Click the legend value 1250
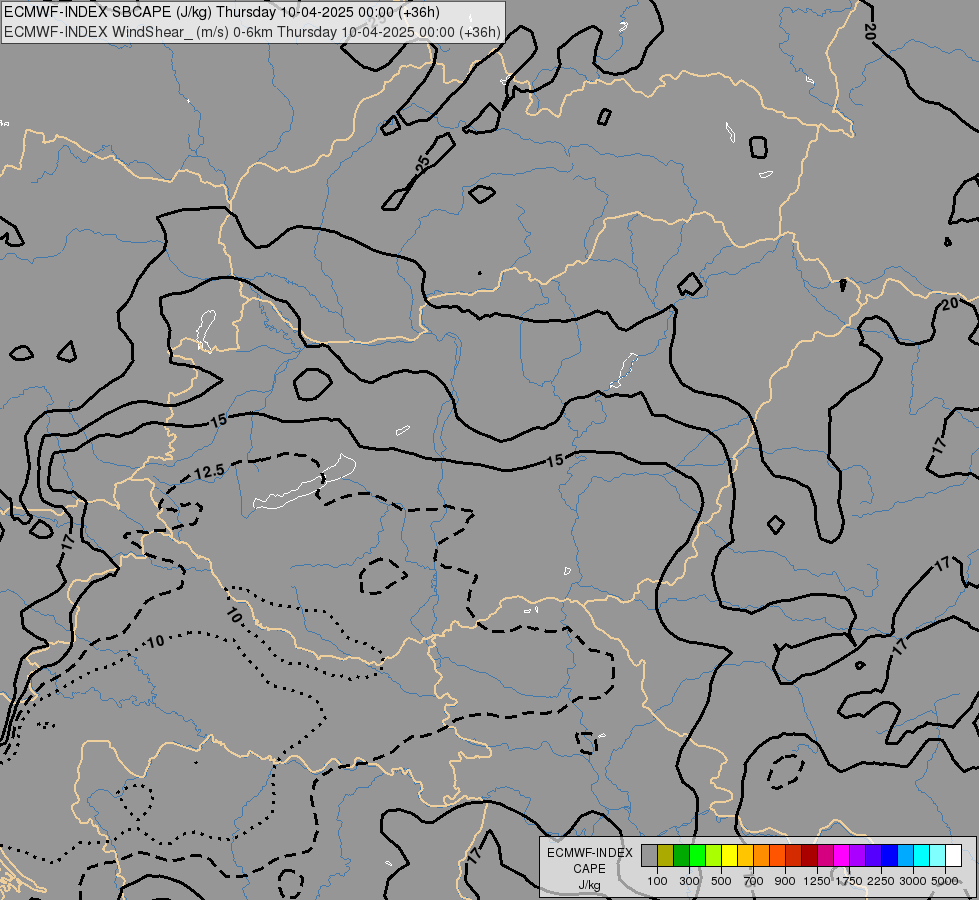Viewport: 979px width, 900px height. pos(817,881)
